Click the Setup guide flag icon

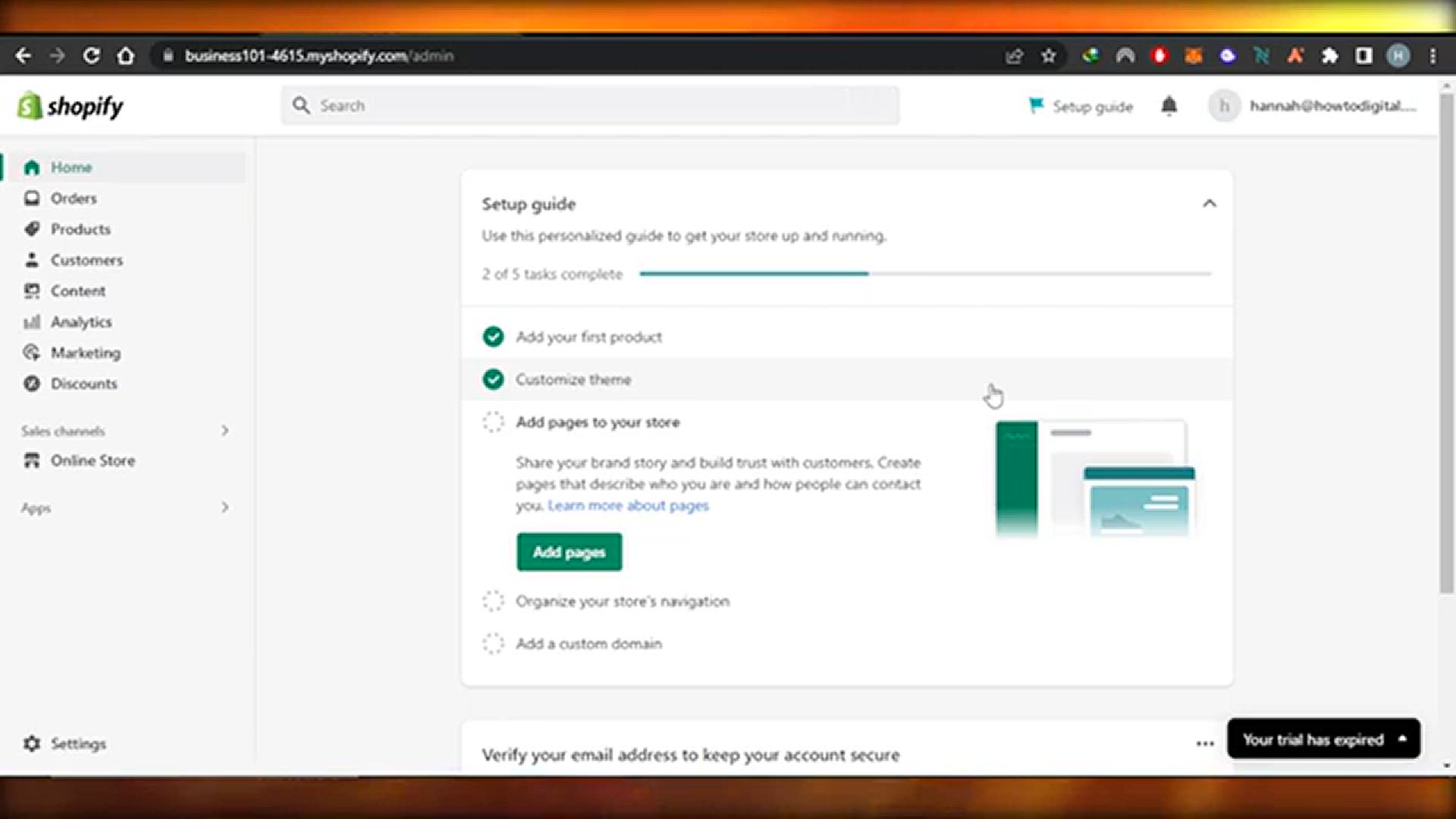(x=1036, y=105)
